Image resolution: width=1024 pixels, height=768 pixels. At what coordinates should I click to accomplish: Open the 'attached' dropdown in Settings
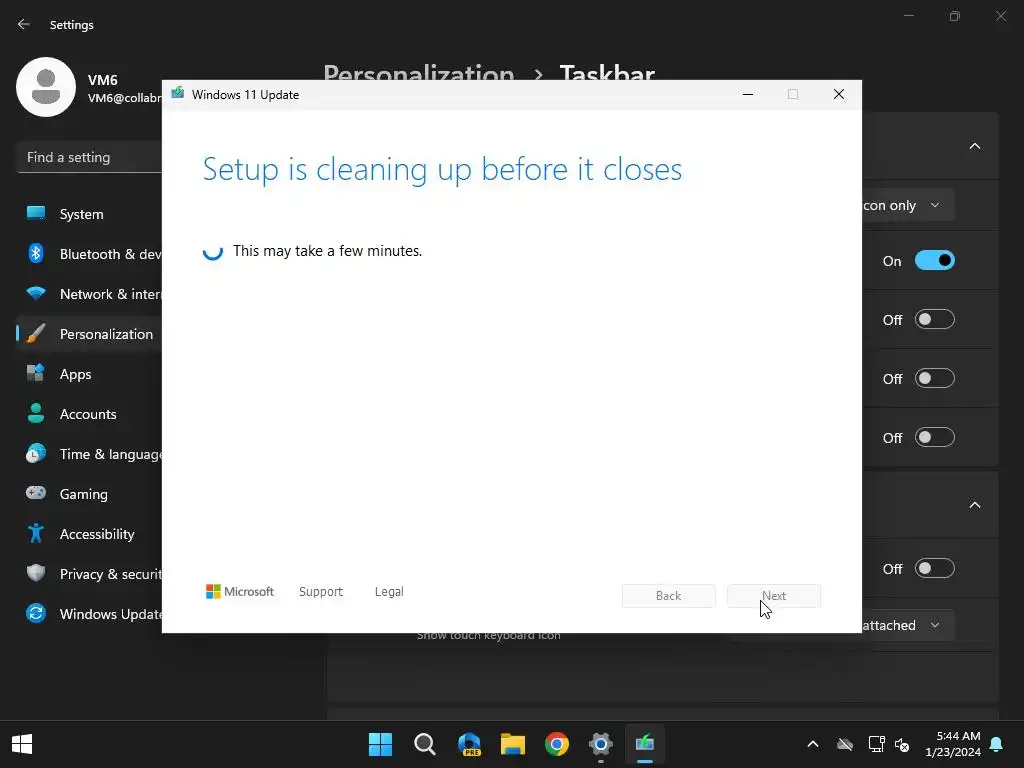(908, 625)
